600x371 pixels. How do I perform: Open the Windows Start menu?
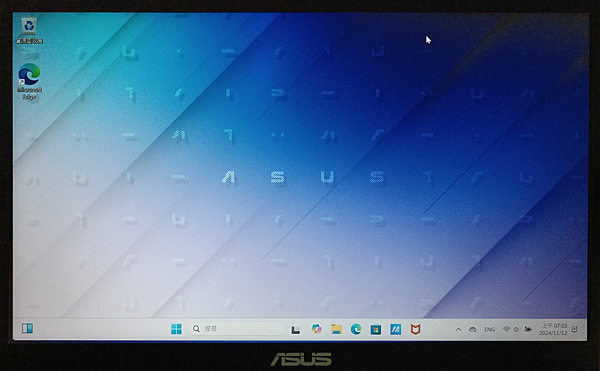click(x=176, y=329)
